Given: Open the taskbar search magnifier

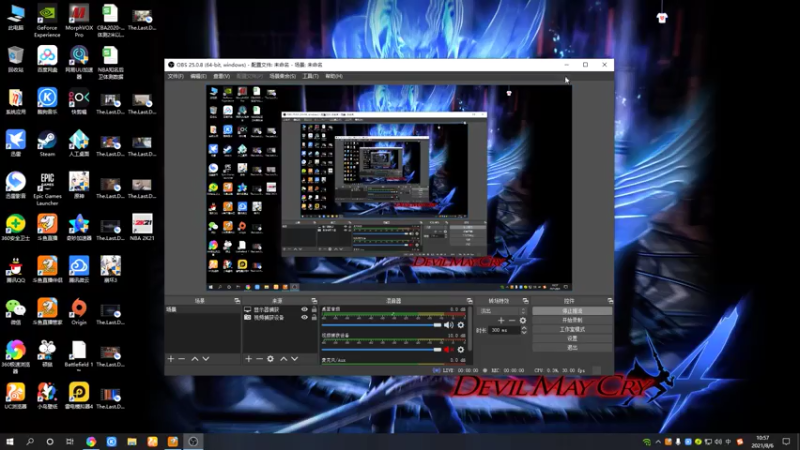Looking at the screenshot, I should coord(30,441).
